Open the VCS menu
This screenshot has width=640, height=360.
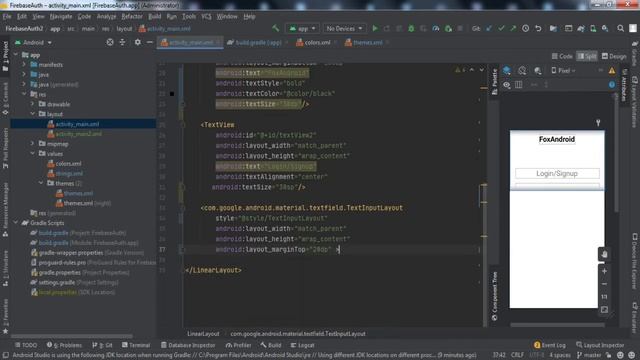(x=206, y=16)
